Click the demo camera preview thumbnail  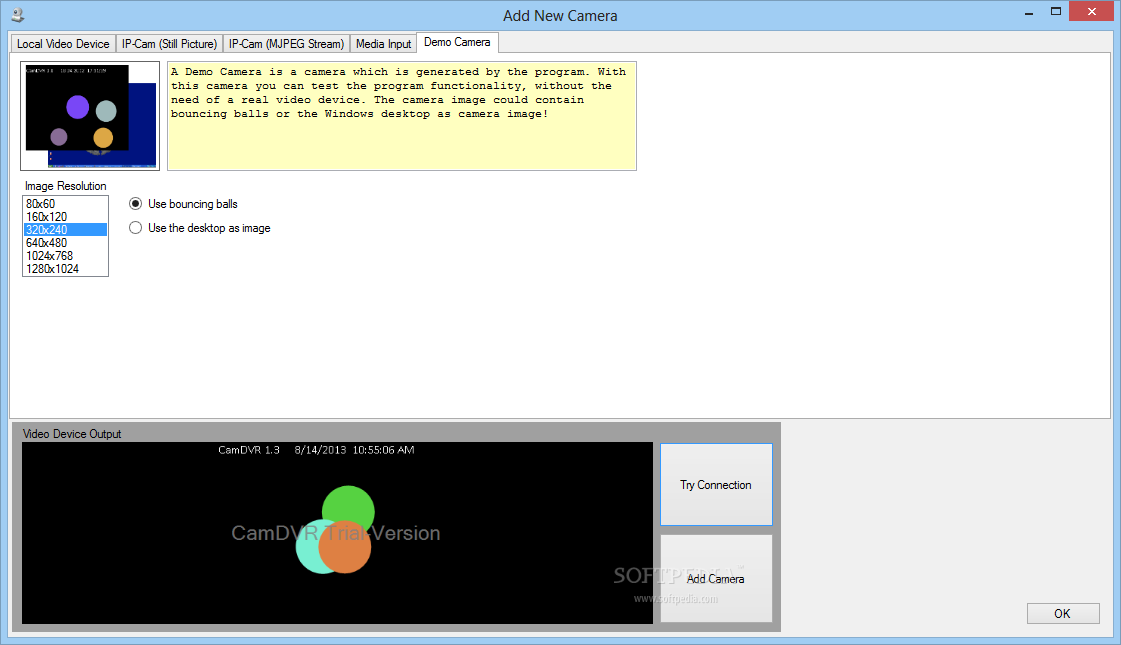90,116
